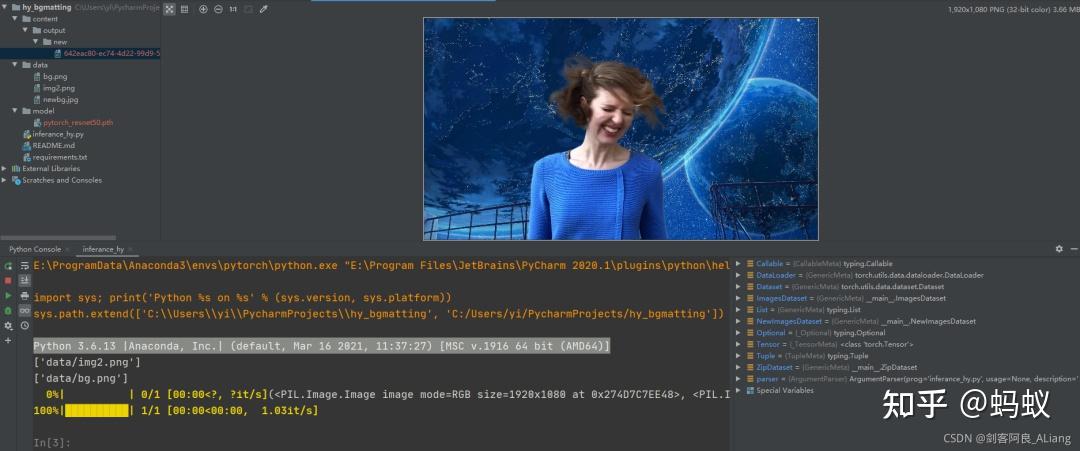Switch to the Python Console tab

pyautogui.click(x=34, y=249)
